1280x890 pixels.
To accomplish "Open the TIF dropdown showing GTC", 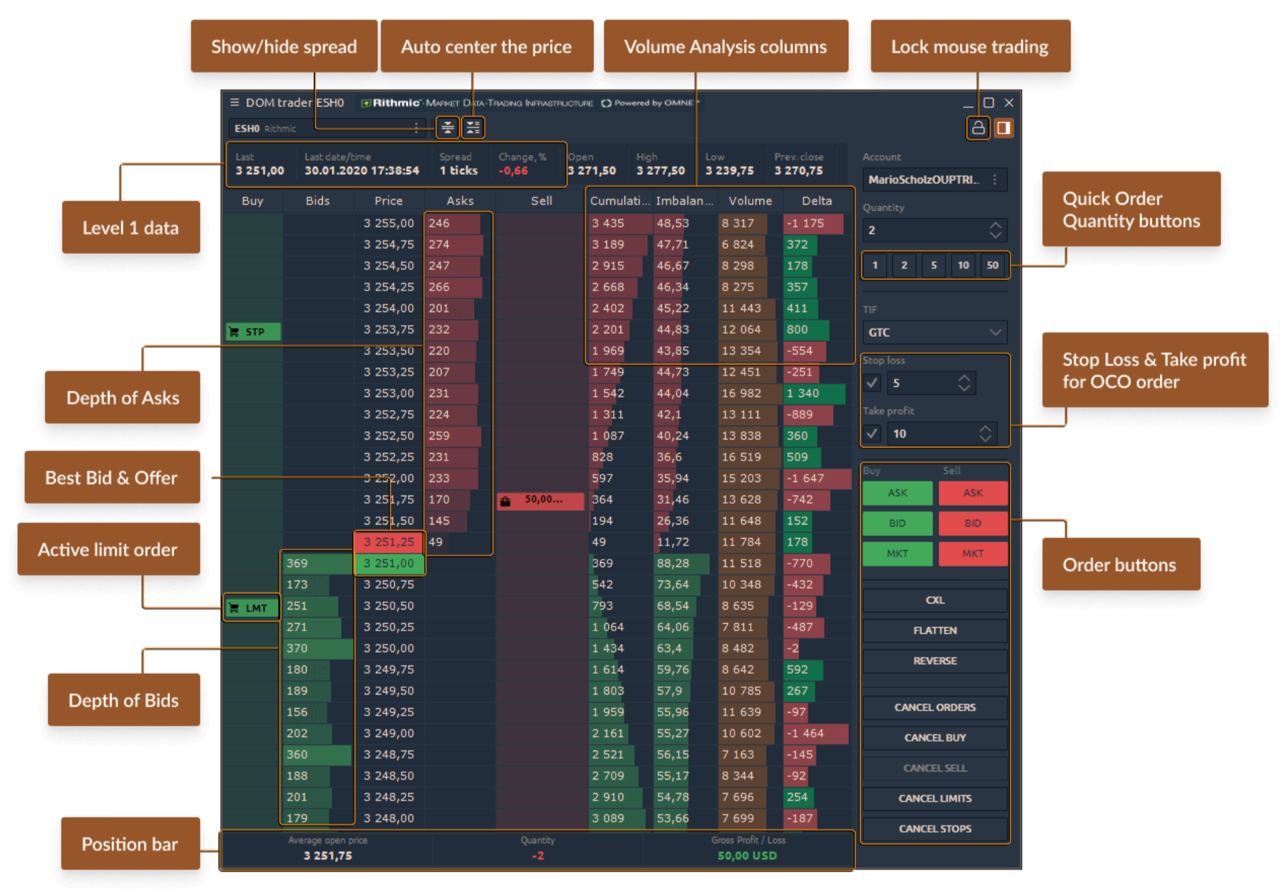I will click(935, 331).
